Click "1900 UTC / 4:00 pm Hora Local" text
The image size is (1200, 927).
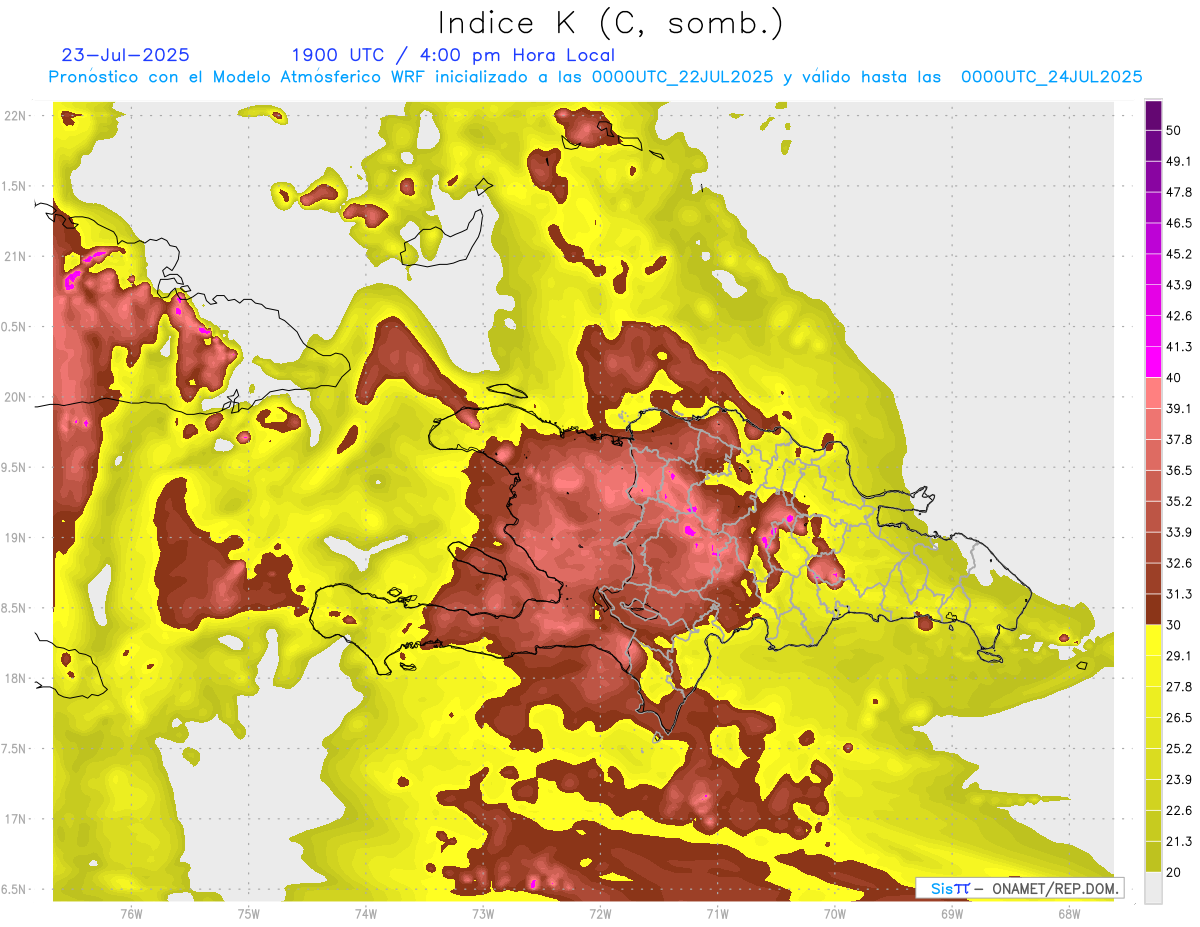pos(453,55)
